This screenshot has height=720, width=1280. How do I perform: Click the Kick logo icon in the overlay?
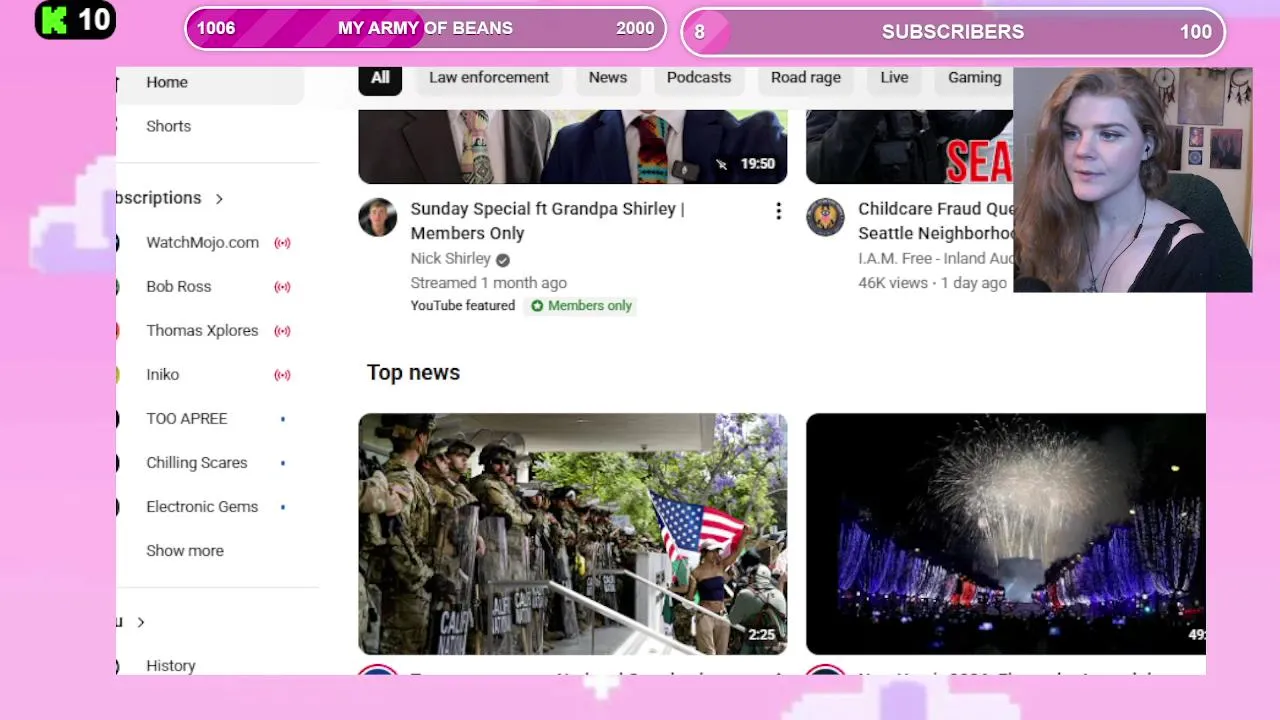point(54,20)
